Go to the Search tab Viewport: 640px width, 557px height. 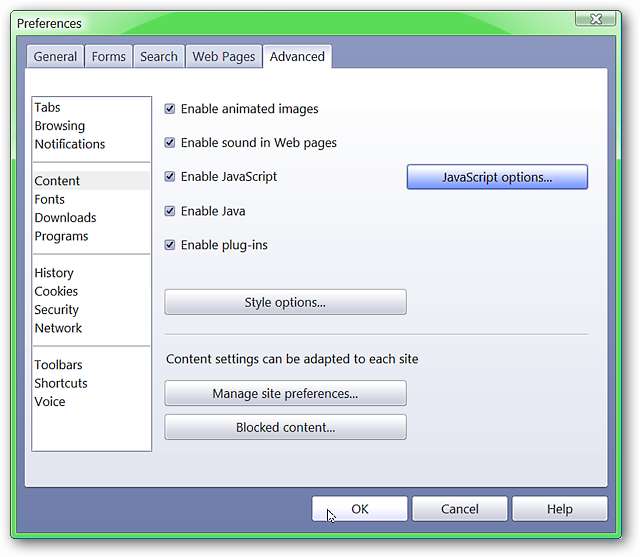tap(158, 57)
